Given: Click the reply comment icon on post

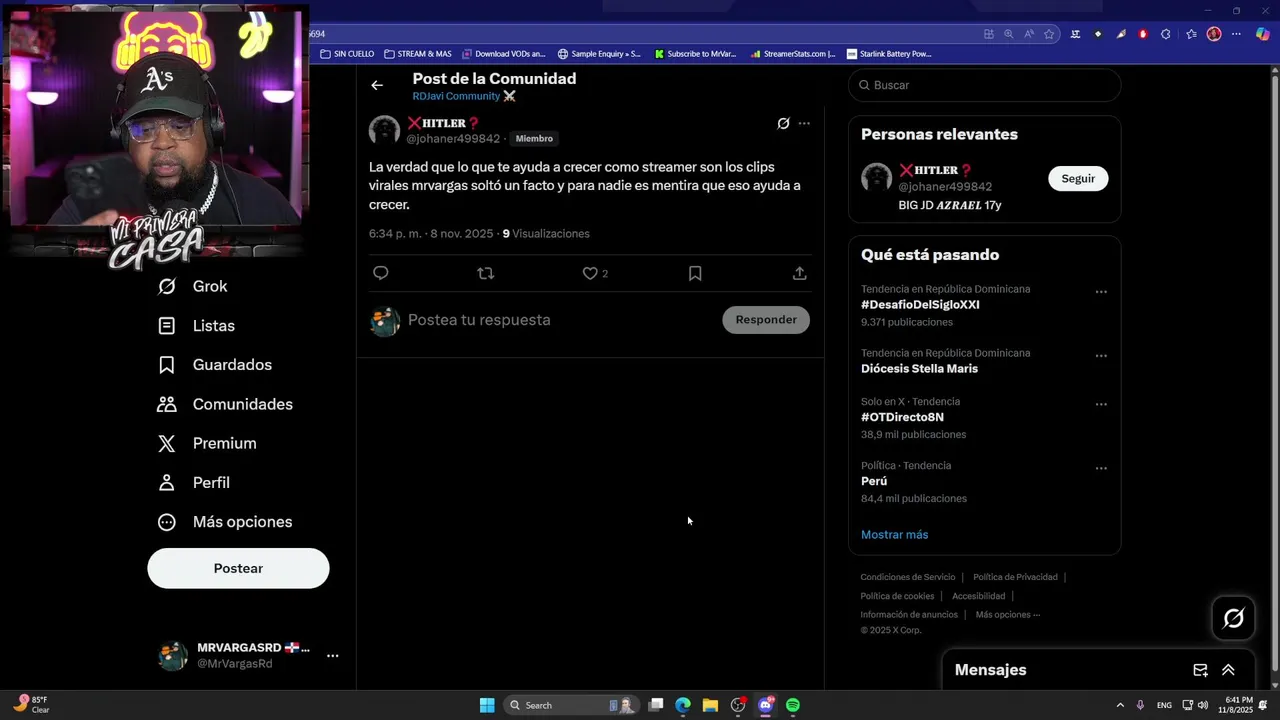Looking at the screenshot, I should [380, 273].
